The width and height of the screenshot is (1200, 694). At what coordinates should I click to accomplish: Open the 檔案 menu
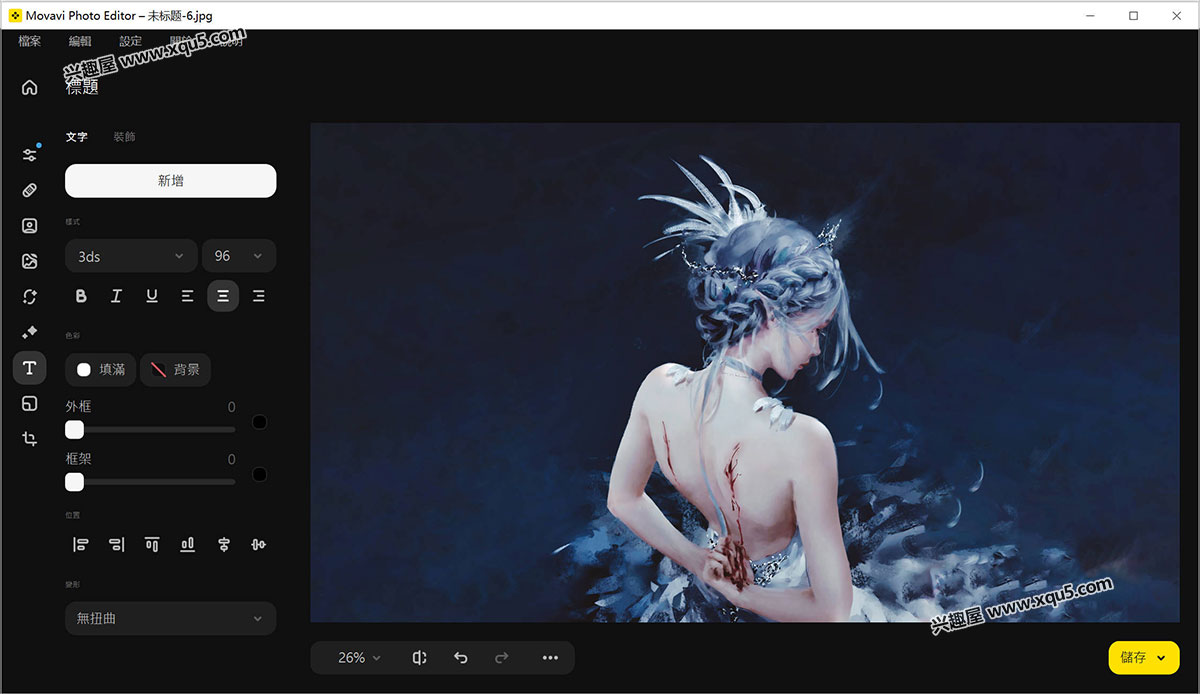coord(30,41)
